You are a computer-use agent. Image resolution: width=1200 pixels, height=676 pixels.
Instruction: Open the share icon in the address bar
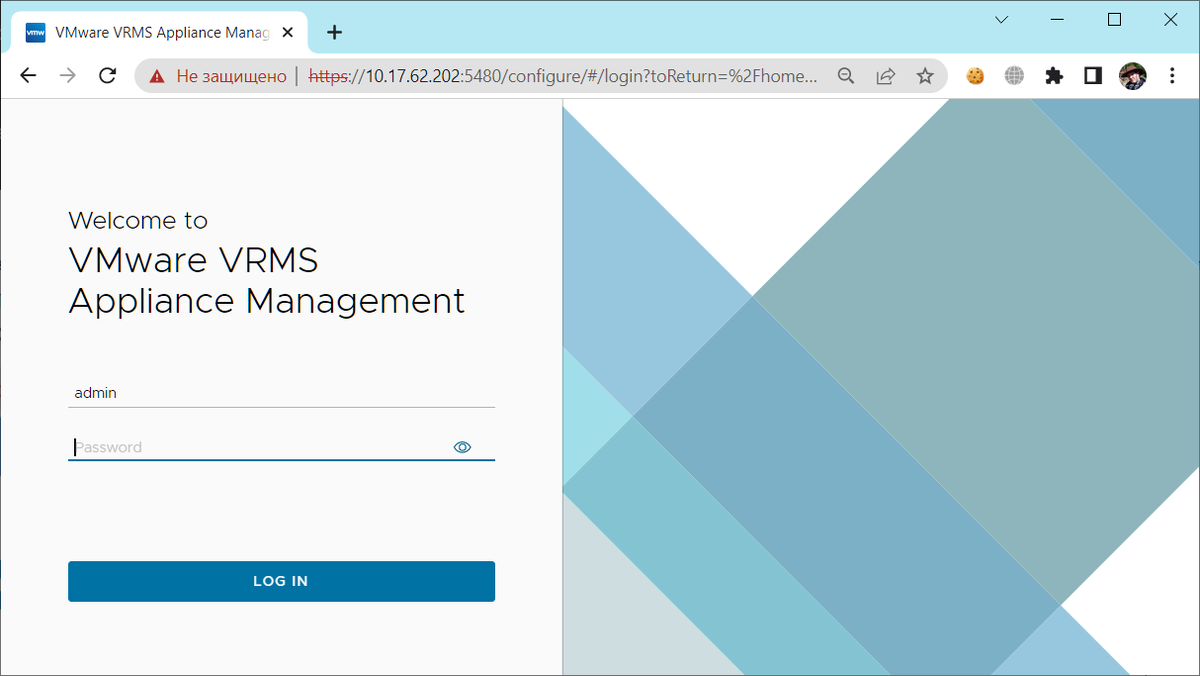[x=885, y=75]
